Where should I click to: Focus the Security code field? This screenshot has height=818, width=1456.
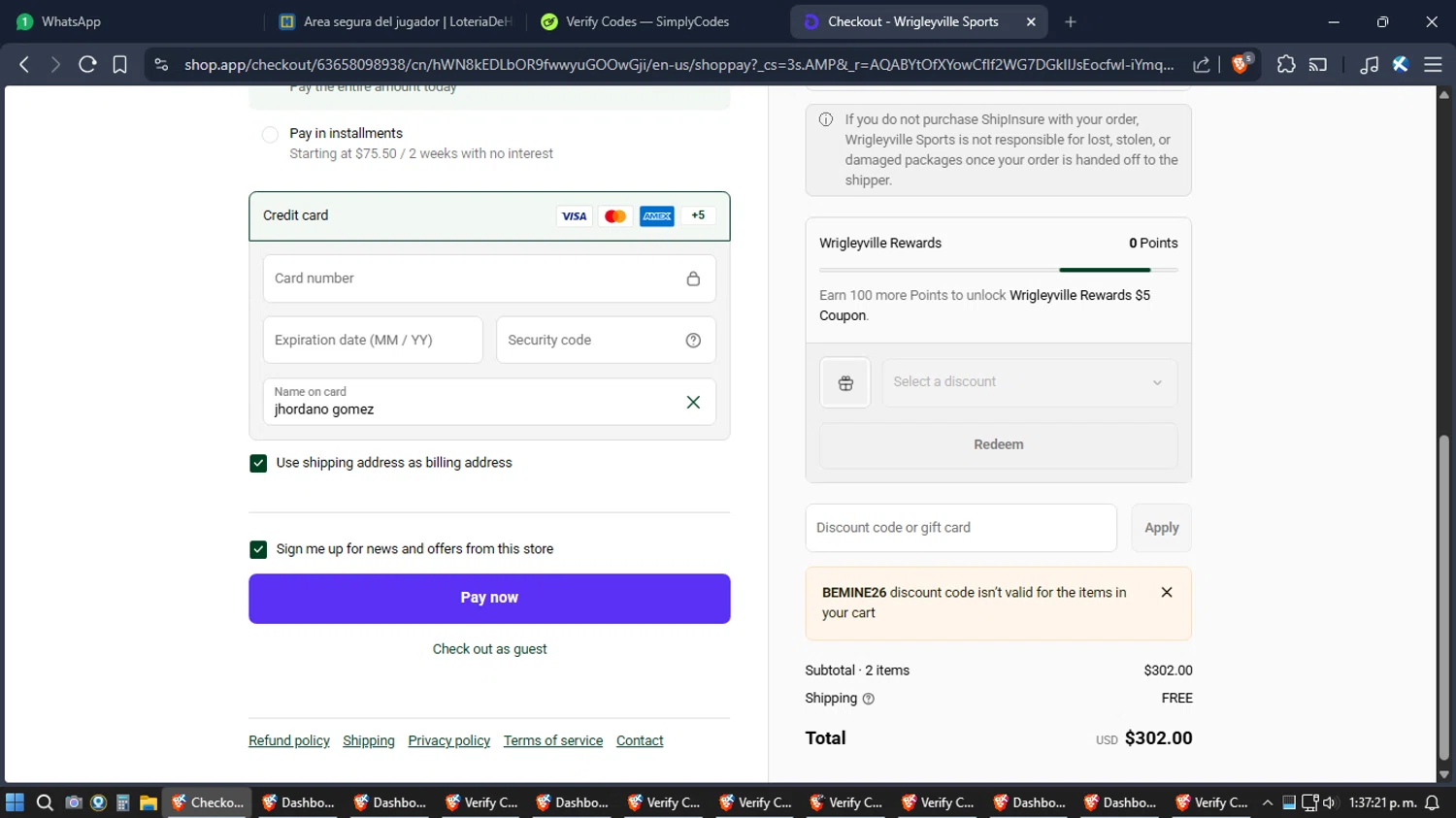606,340
